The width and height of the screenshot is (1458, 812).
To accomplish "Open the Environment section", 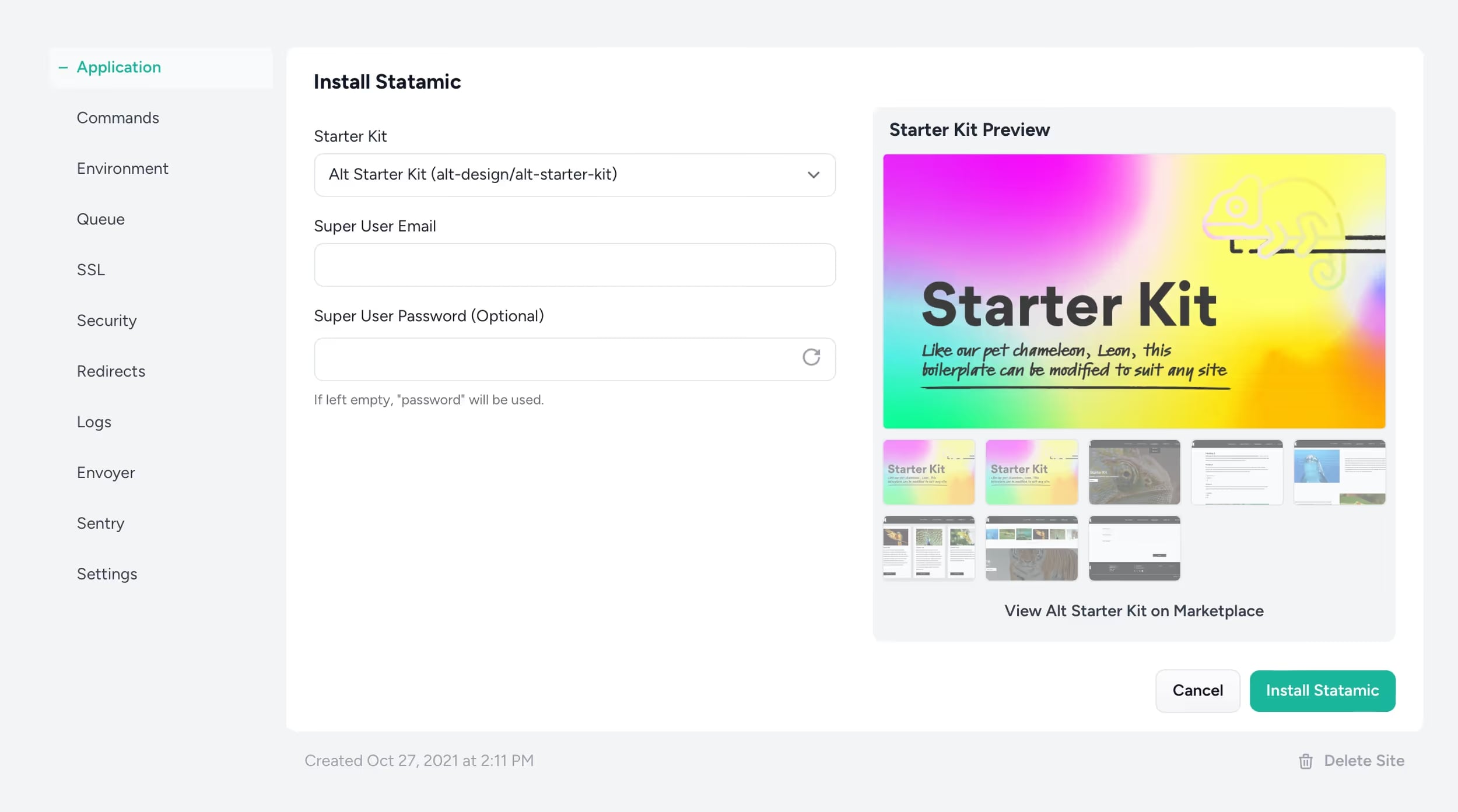I will tap(122, 168).
